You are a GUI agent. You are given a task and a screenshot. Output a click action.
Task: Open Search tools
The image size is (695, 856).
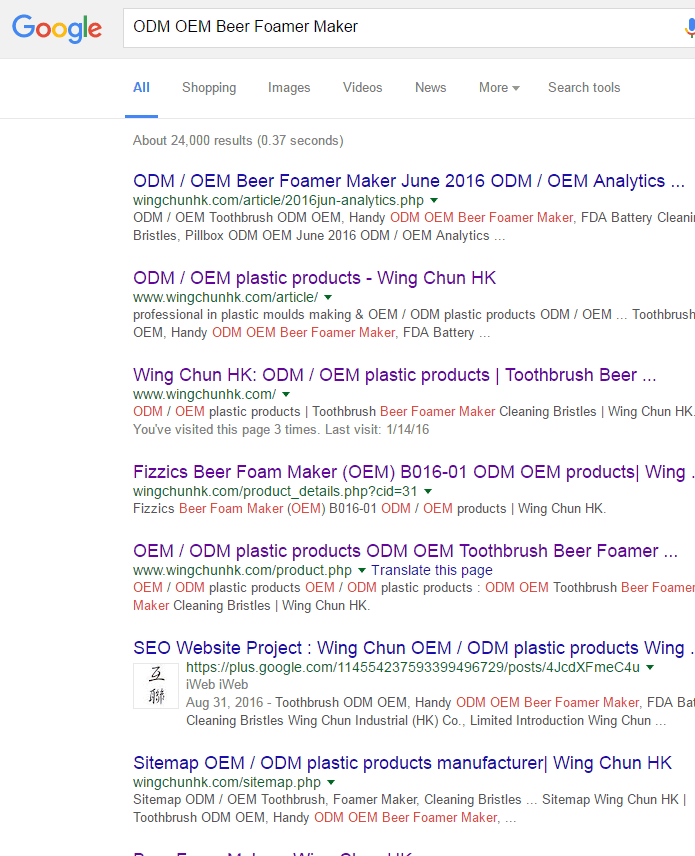(584, 88)
